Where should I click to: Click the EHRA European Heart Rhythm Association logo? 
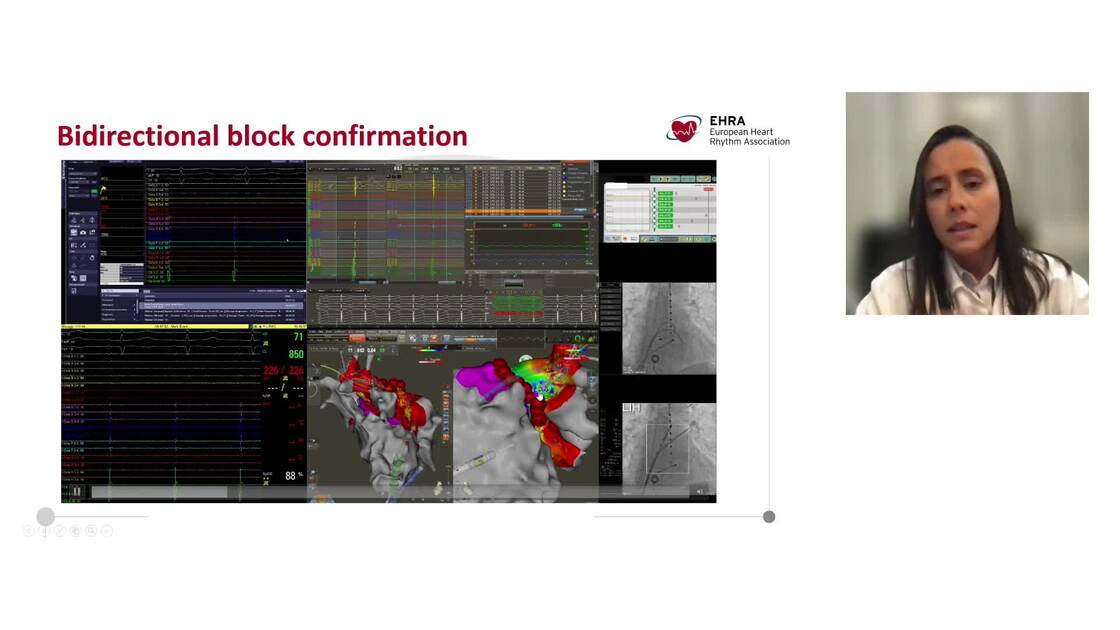click(728, 128)
